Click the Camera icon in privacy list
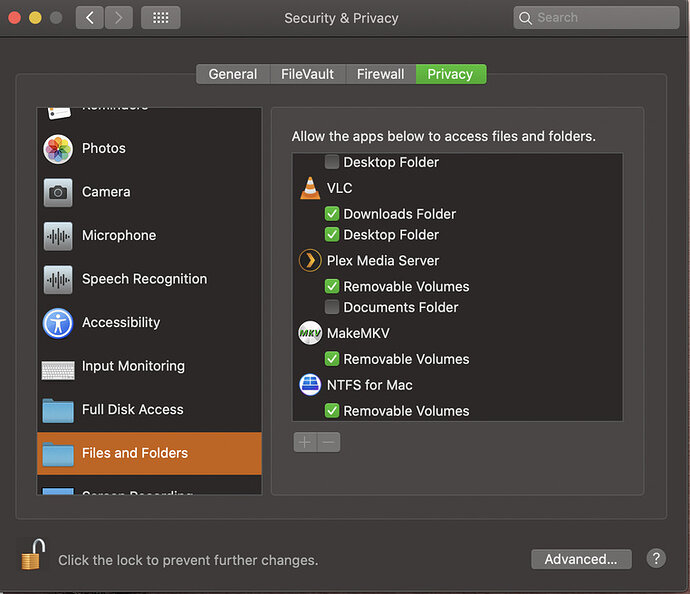 [58, 192]
